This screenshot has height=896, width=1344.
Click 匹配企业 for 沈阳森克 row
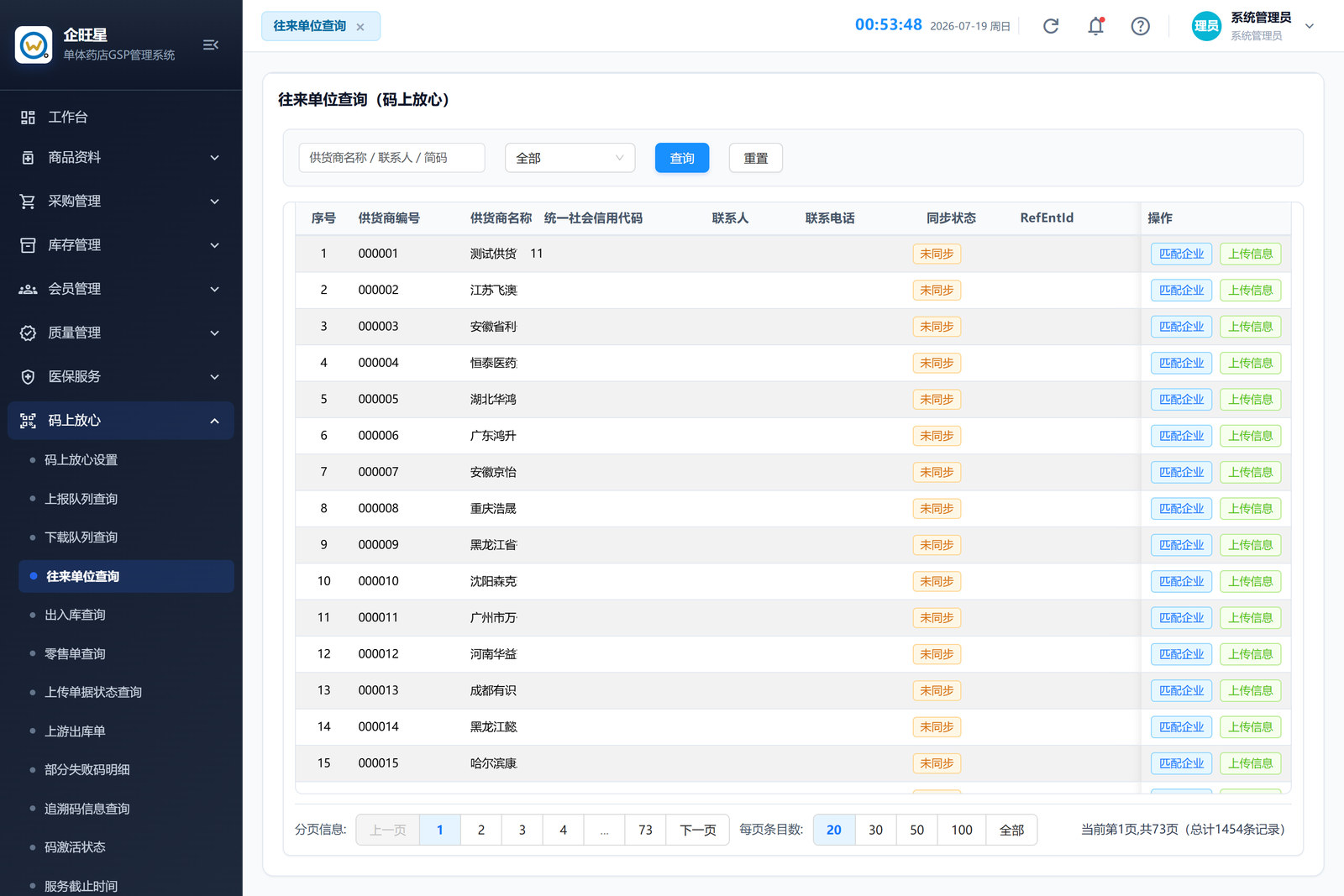[x=1181, y=581]
